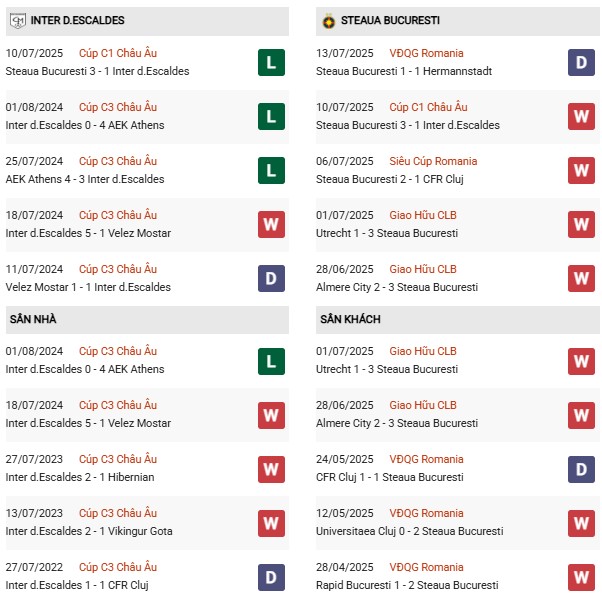
Task: Click the W badge for the Vikingur Gota match
Action: [270, 522]
